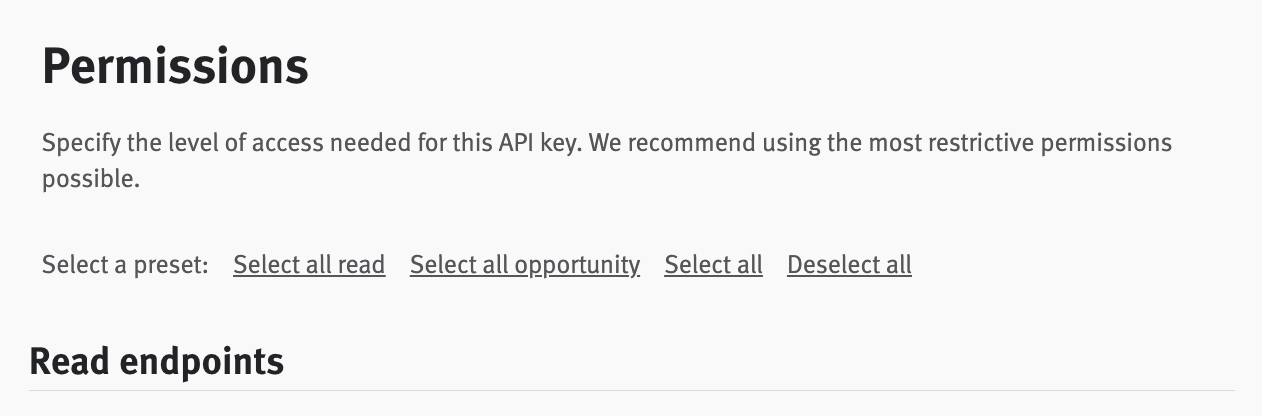Click the word "read" in the first preset link
The width and height of the screenshot is (1262, 416).
tap(362, 265)
